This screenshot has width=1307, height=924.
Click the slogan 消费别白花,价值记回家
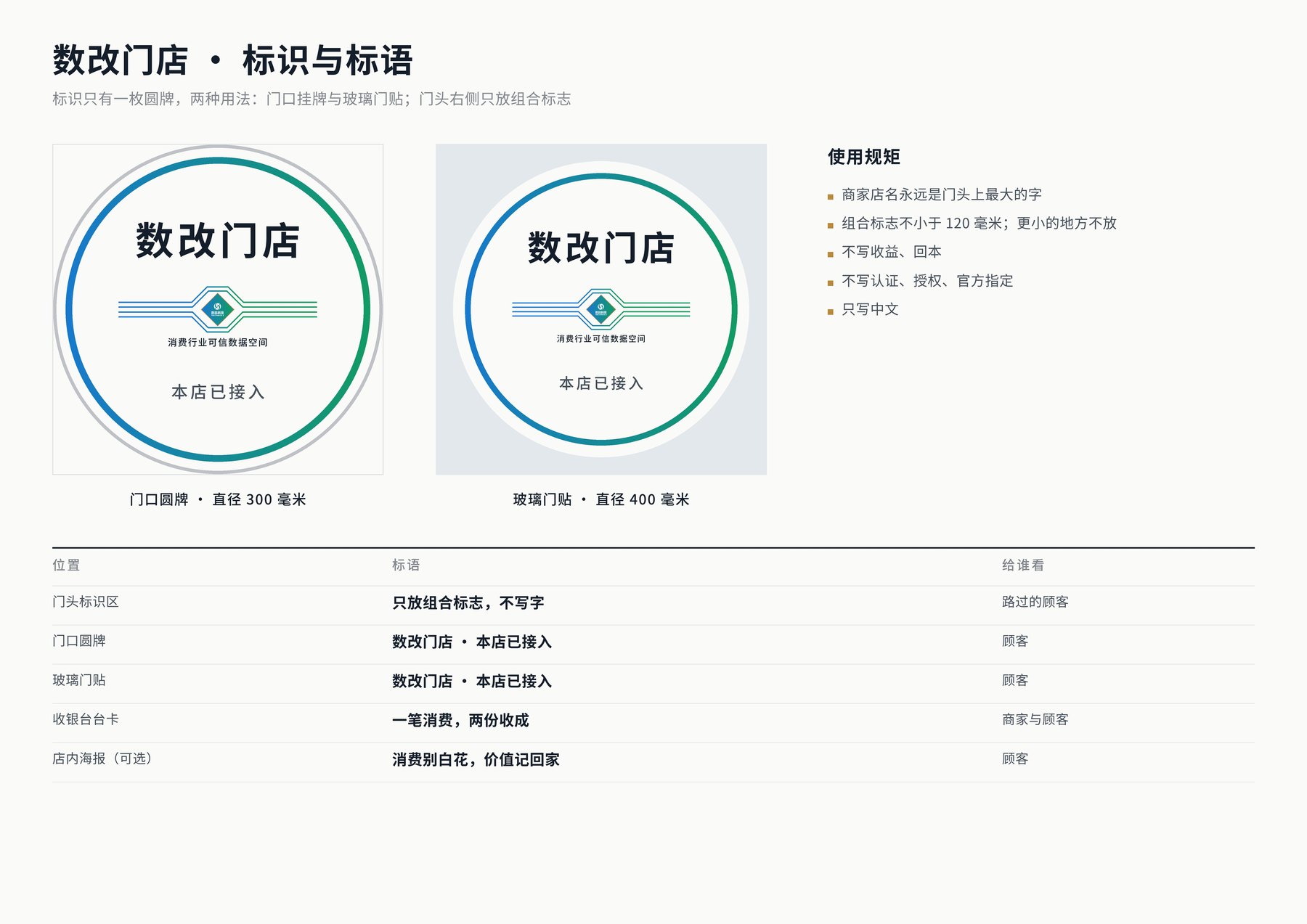pos(476,759)
